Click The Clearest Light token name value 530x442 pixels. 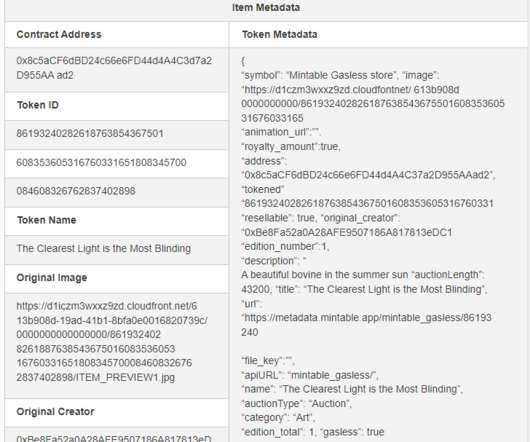point(104,249)
